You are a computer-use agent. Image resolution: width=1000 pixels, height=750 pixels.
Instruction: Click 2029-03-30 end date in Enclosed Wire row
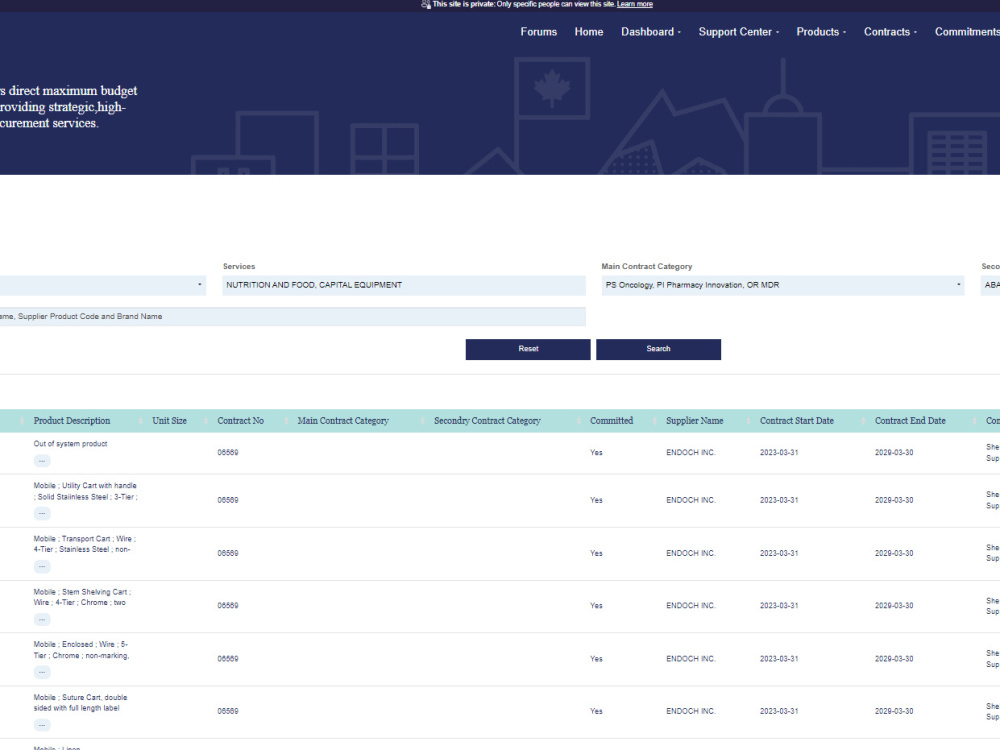click(x=893, y=659)
